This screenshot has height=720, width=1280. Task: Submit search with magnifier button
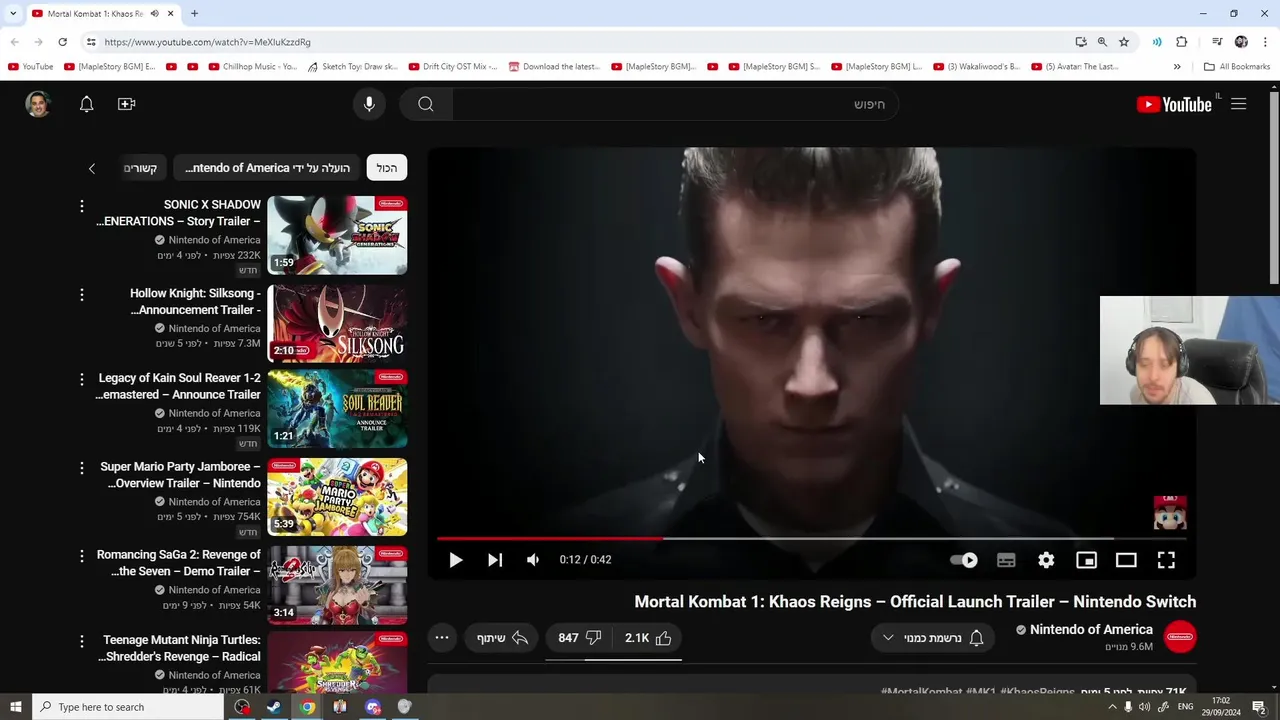(426, 104)
